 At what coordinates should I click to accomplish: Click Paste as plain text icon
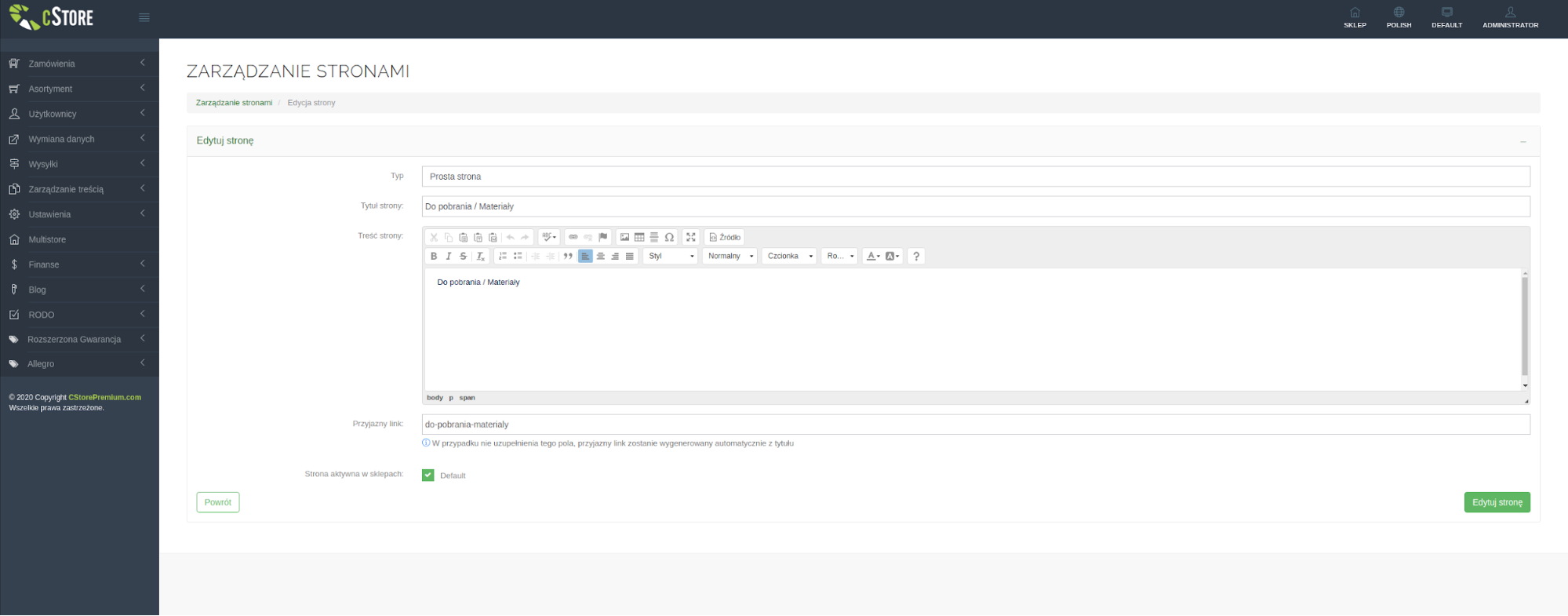pyautogui.click(x=478, y=237)
